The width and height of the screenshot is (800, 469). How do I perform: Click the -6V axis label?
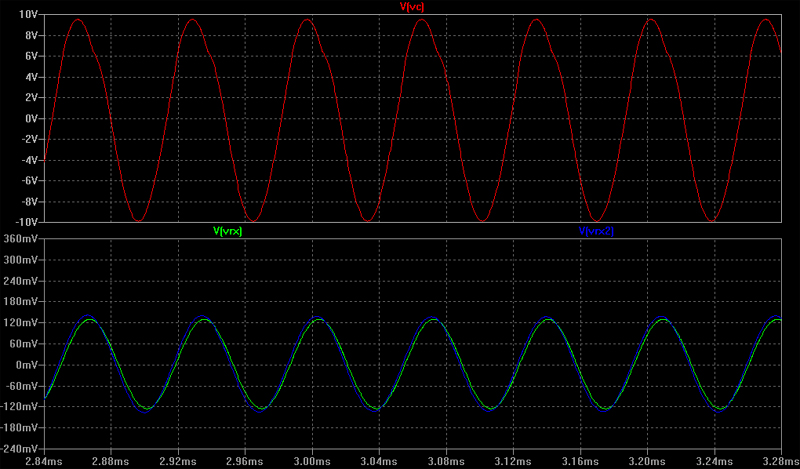click(29, 181)
